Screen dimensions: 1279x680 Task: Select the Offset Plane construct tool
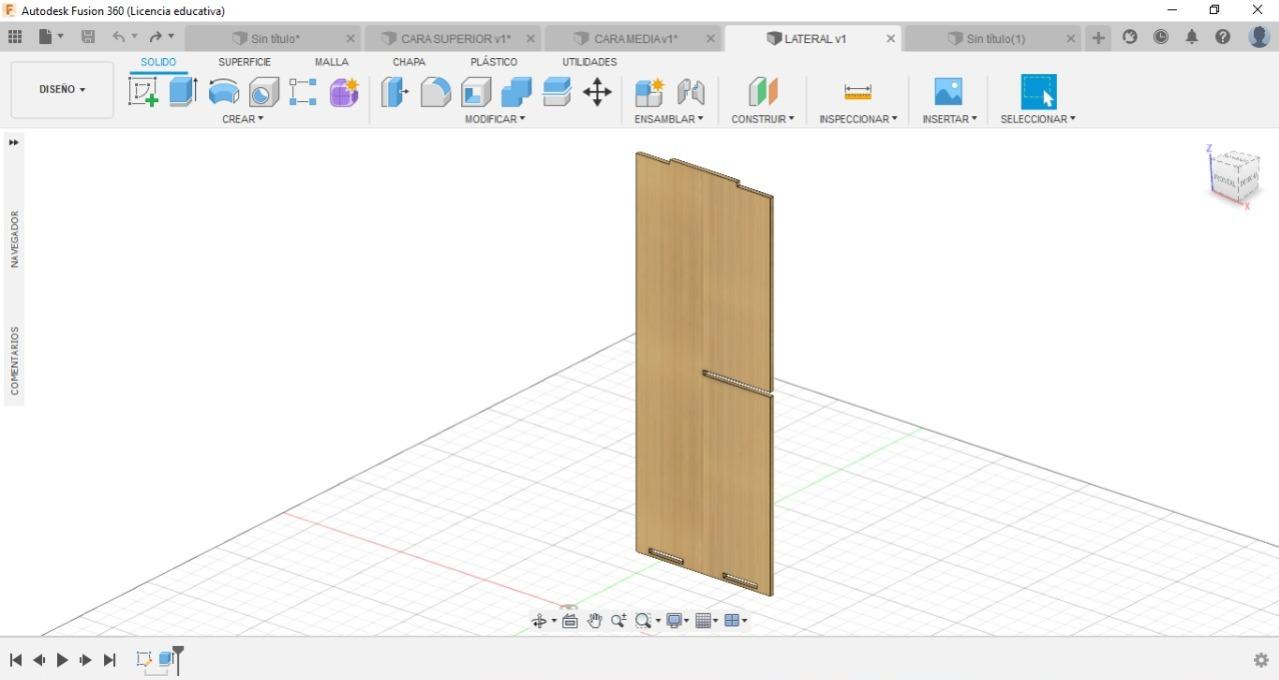(763, 92)
